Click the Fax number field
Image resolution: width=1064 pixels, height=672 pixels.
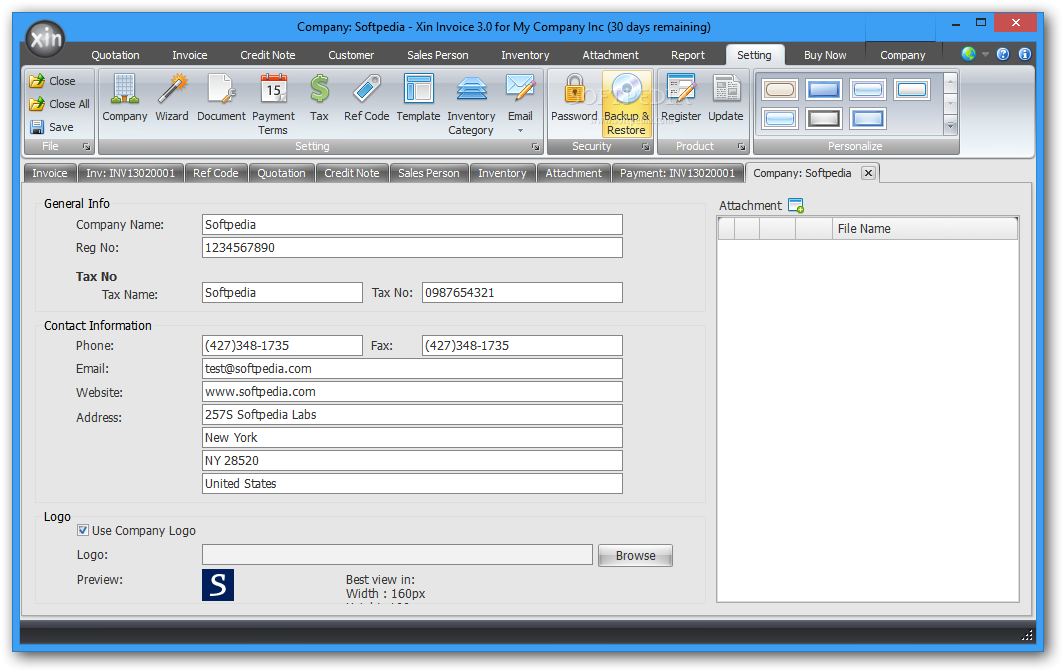click(522, 346)
